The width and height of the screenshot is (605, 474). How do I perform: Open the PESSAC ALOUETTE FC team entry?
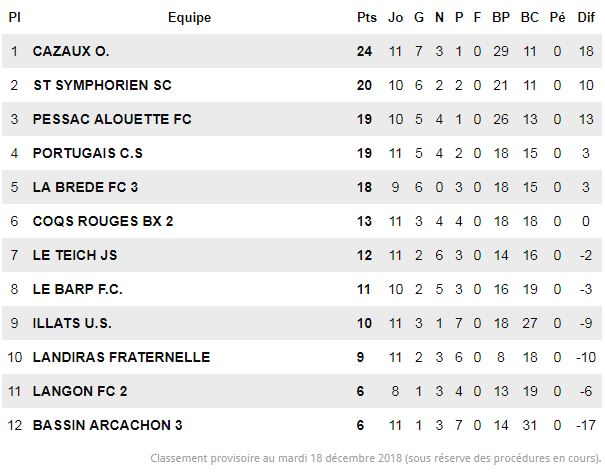pos(112,119)
